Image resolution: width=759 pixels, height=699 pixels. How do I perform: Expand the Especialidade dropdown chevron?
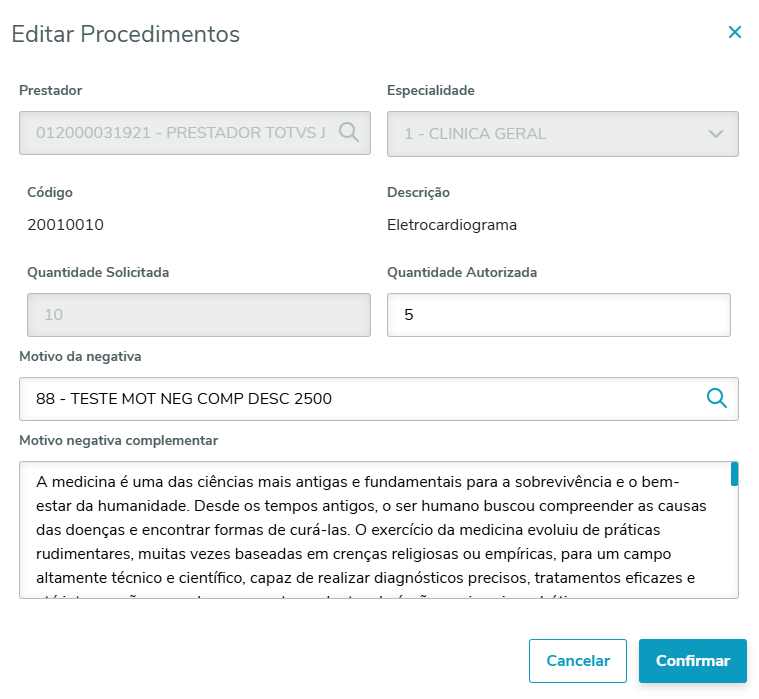point(716,134)
